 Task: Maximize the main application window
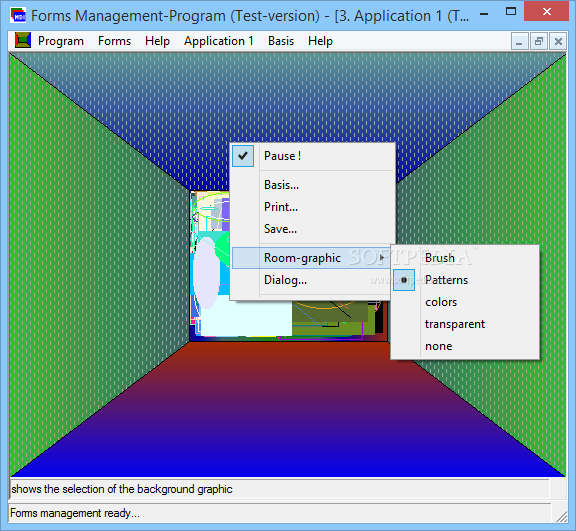511,12
